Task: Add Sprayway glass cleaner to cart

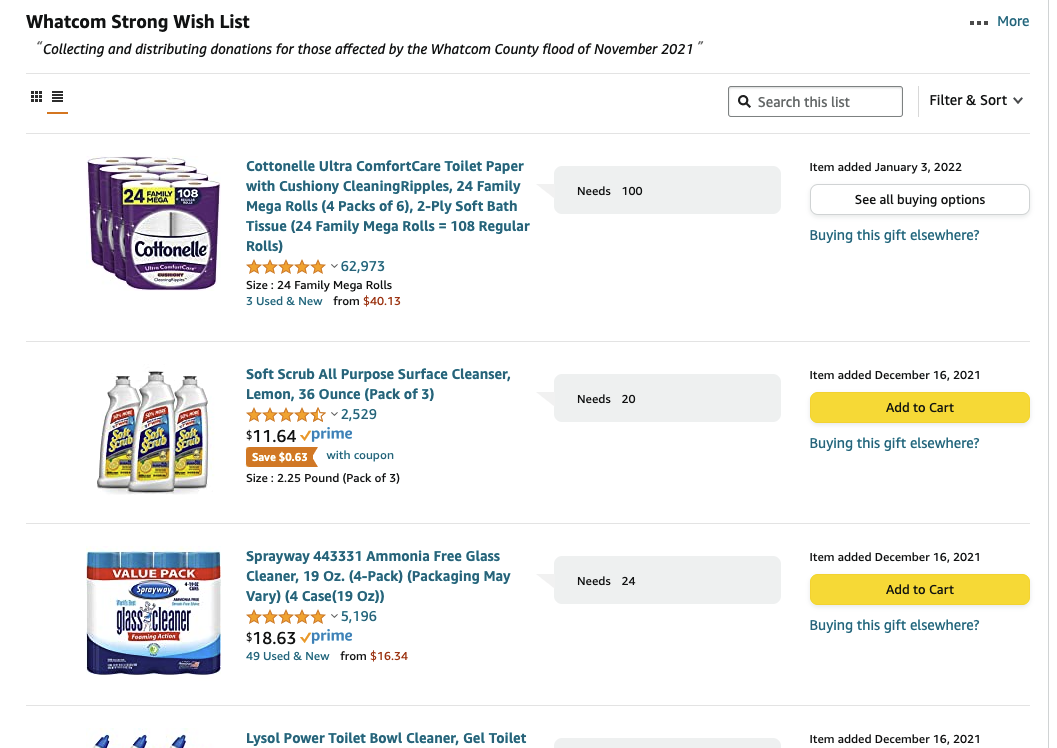Action: point(919,589)
